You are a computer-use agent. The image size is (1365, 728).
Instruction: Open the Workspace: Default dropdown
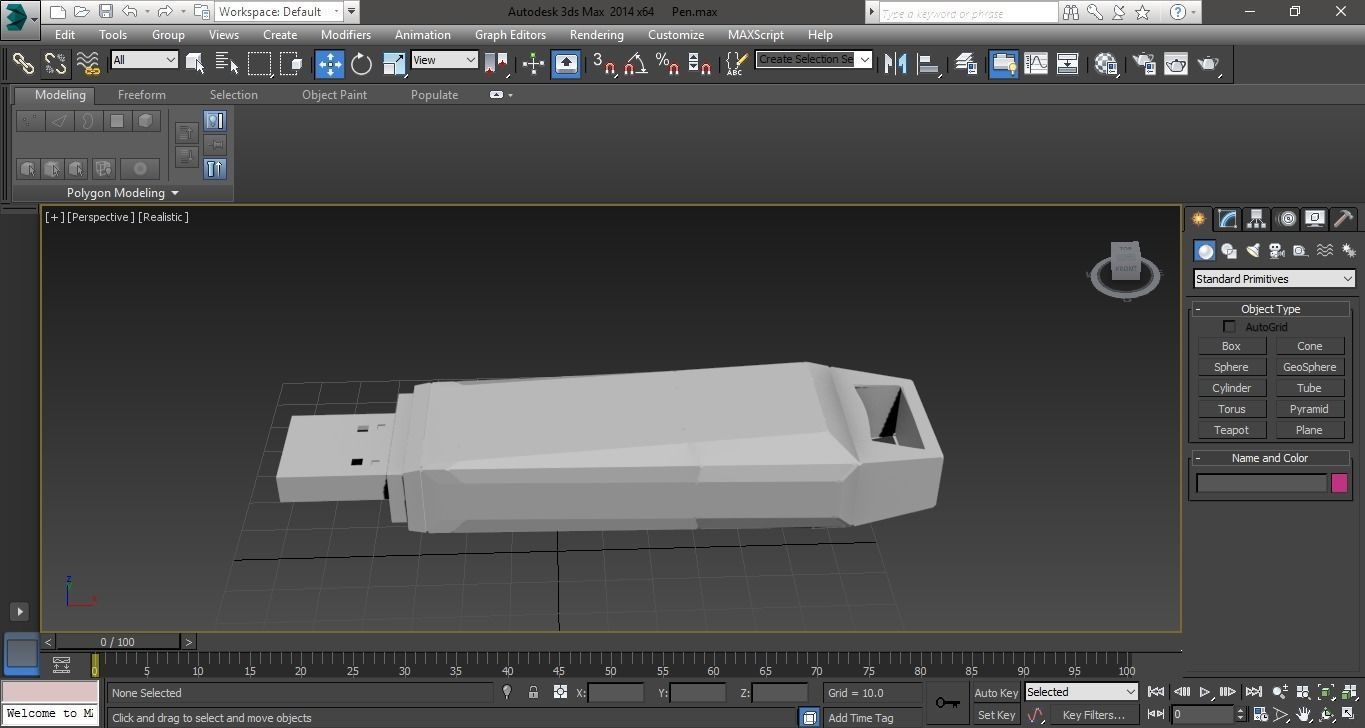click(281, 12)
